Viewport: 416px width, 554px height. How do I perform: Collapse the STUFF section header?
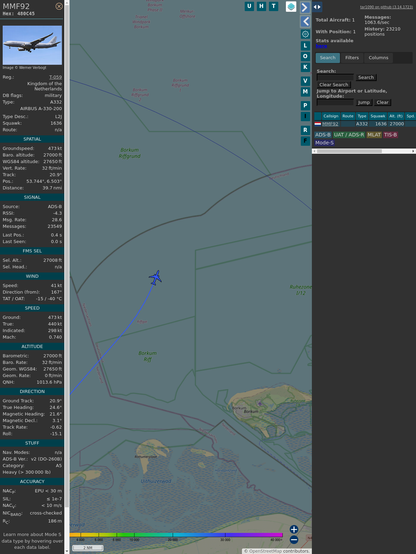tap(32, 443)
